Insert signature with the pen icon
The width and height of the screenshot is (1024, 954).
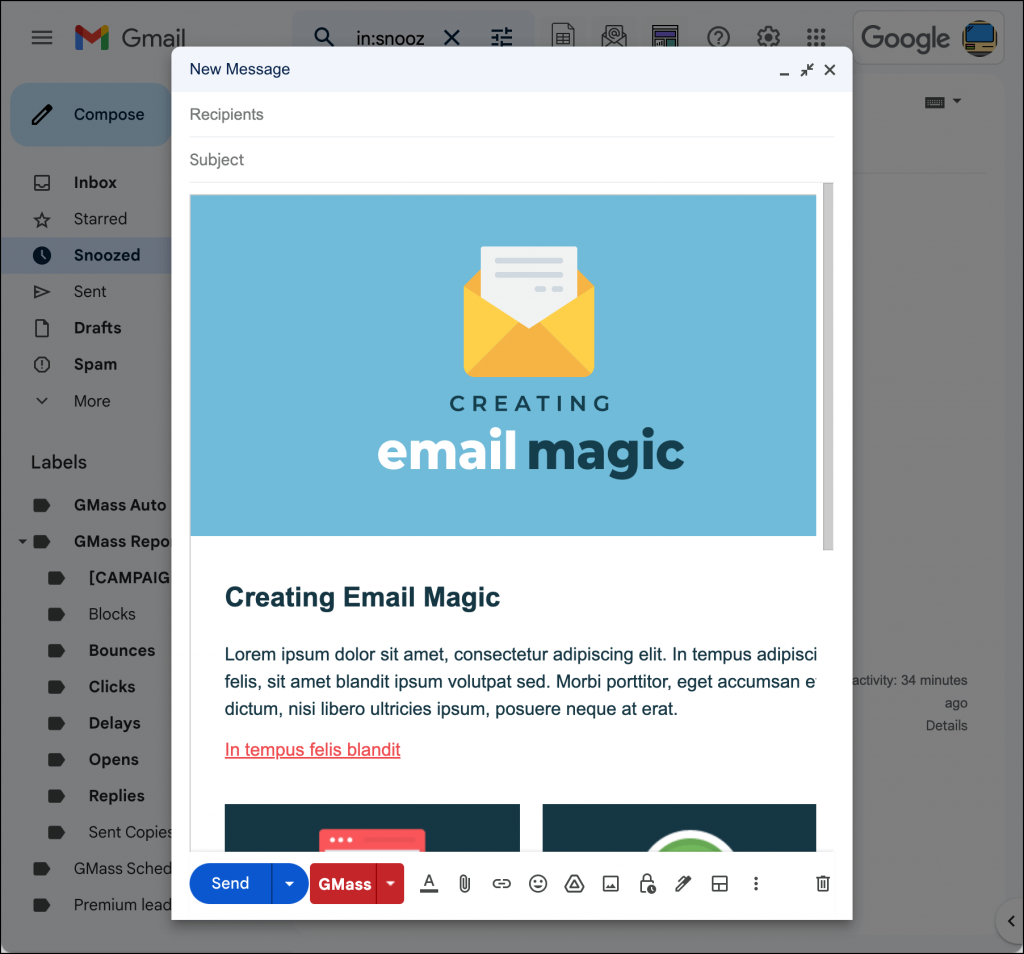(x=683, y=884)
